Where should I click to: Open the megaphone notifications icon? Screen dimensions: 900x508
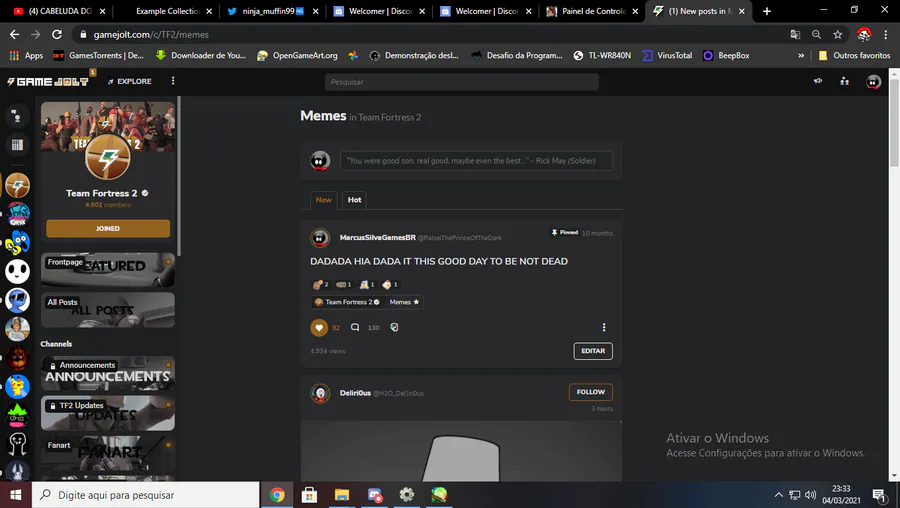pos(818,82)
